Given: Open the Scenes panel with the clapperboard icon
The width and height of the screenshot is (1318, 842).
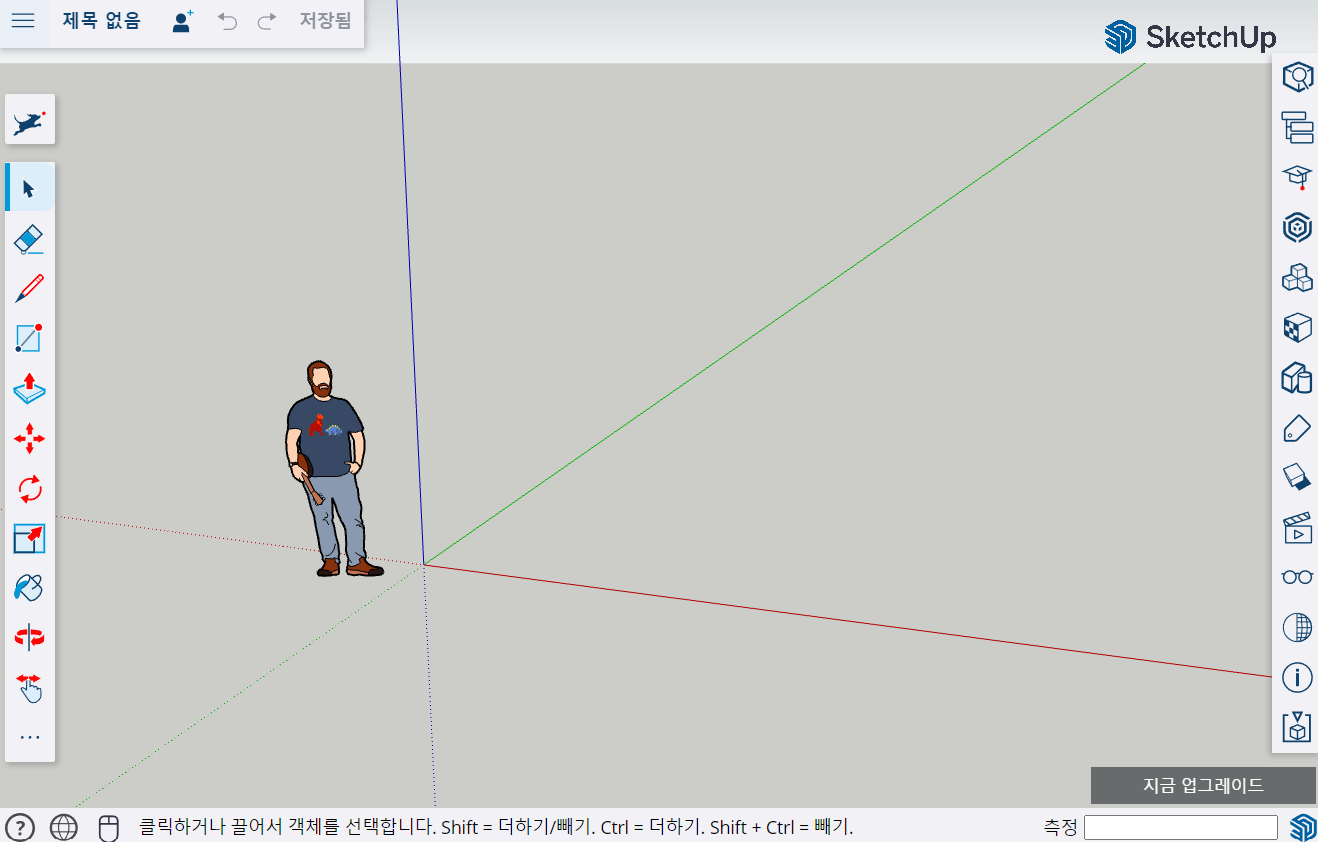Looking at the screenshot, I should click(1296, 527).
